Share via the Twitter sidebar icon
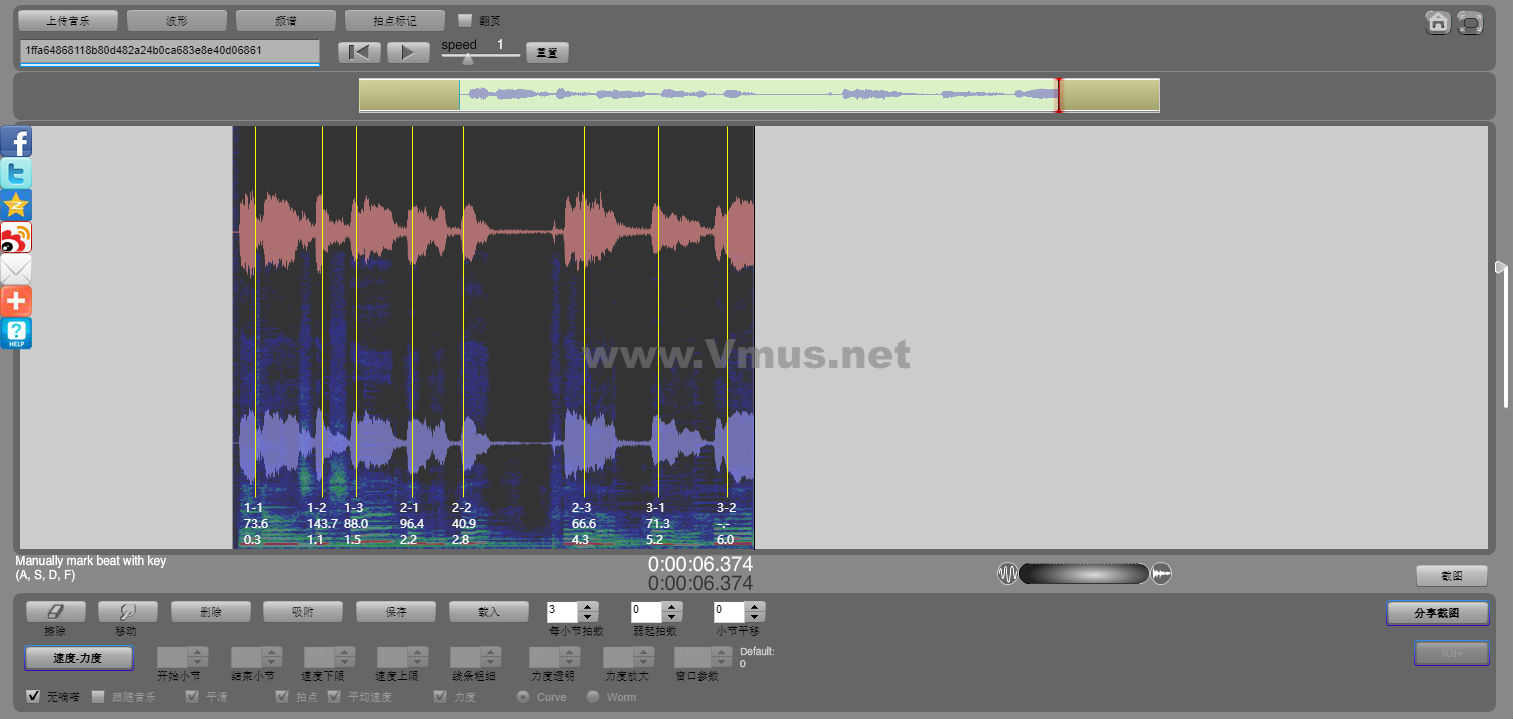The image size is (1513, 719). tap(16, 173)
